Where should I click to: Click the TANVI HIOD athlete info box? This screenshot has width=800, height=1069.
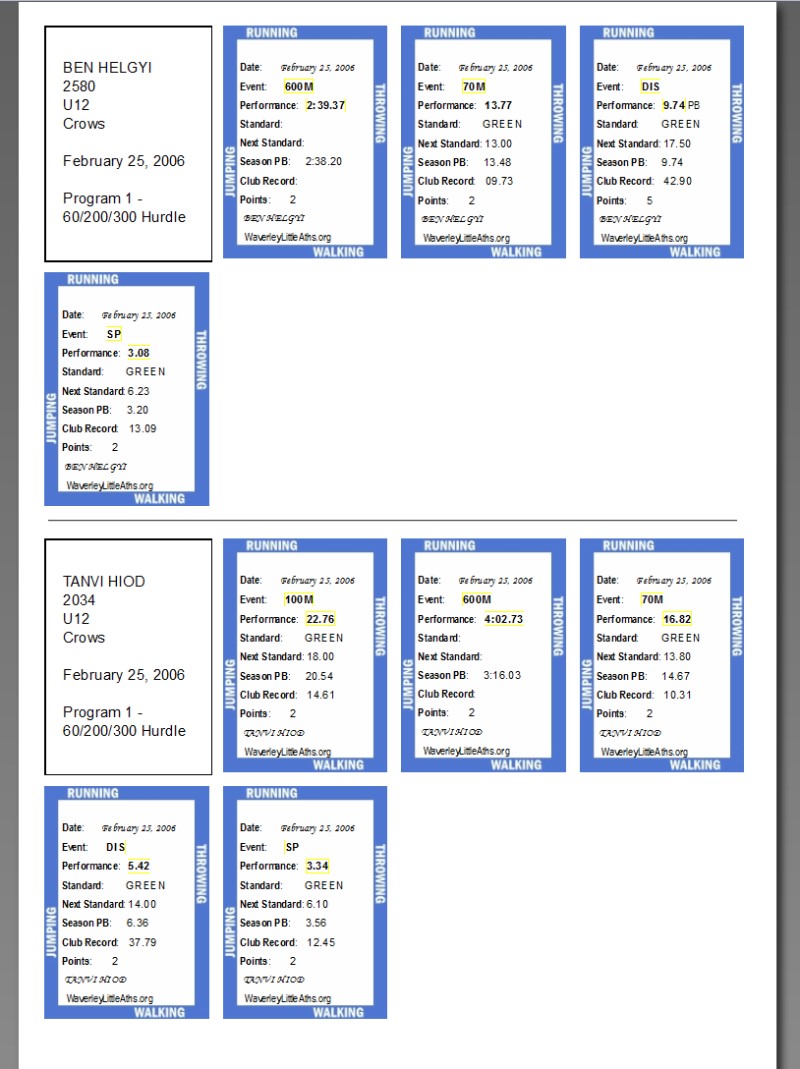point(128,657)
